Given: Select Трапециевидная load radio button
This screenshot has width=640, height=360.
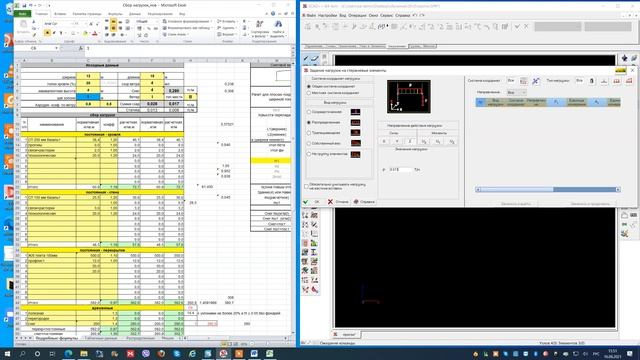Looking at the screenshot, I should (309, 133).
